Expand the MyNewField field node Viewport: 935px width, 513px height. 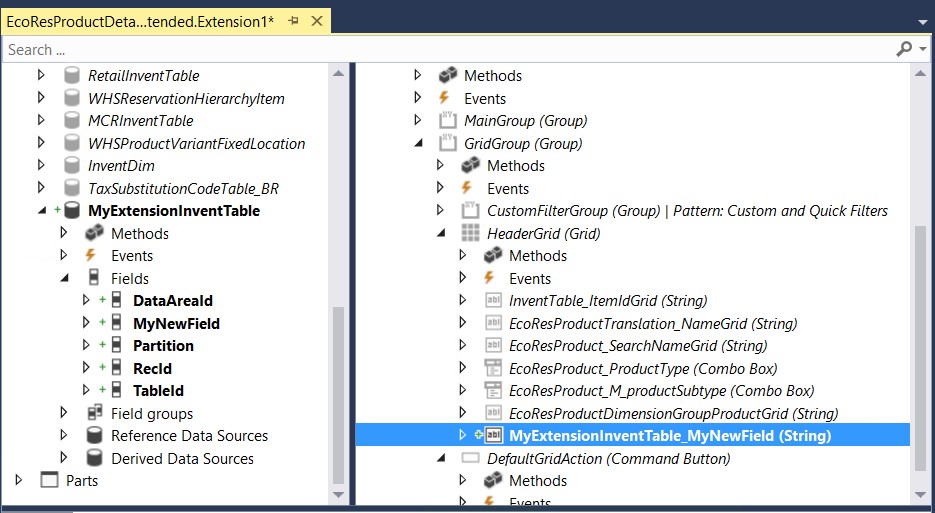coord(86,323)
